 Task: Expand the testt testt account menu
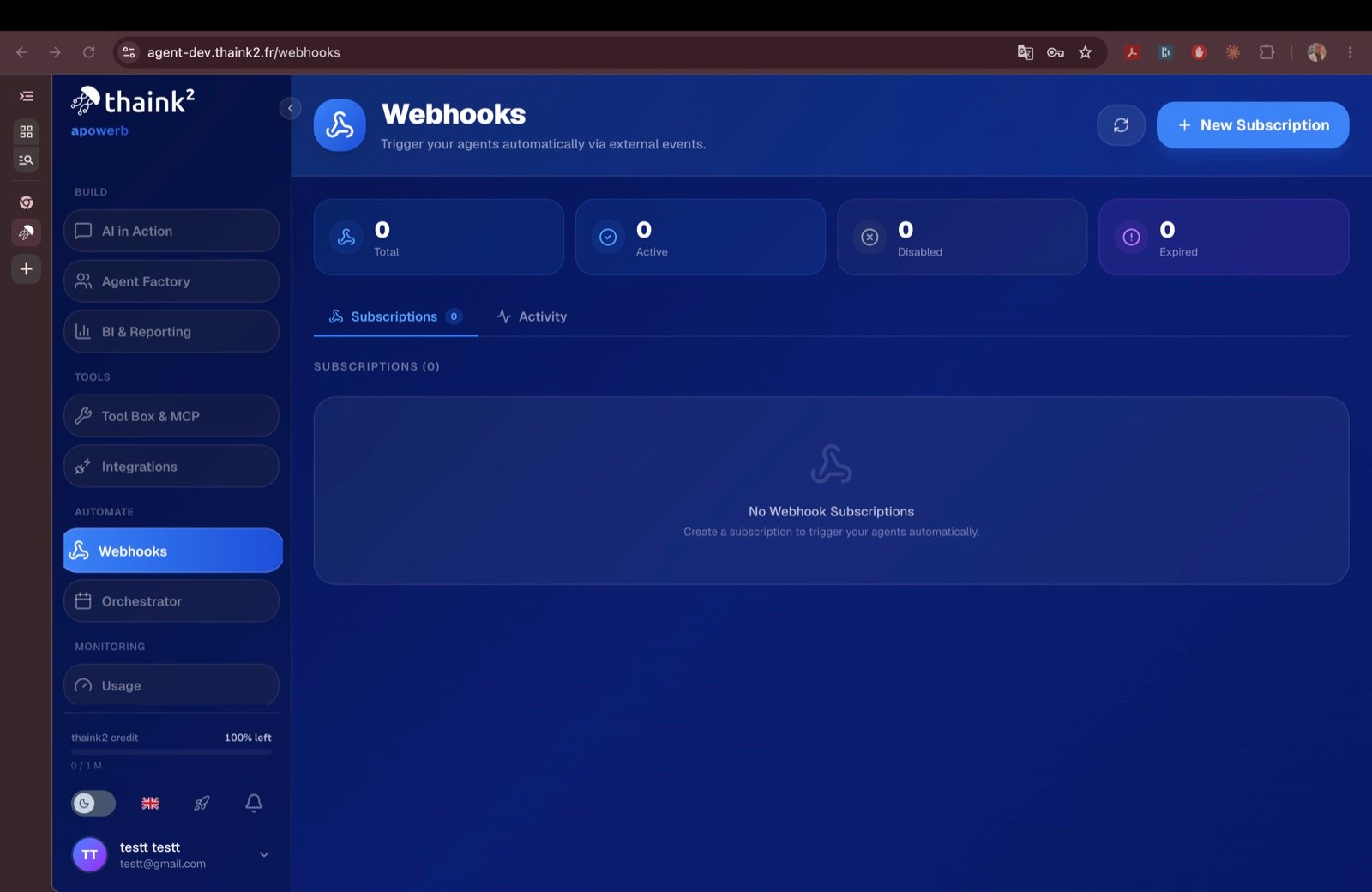(264, 854)
